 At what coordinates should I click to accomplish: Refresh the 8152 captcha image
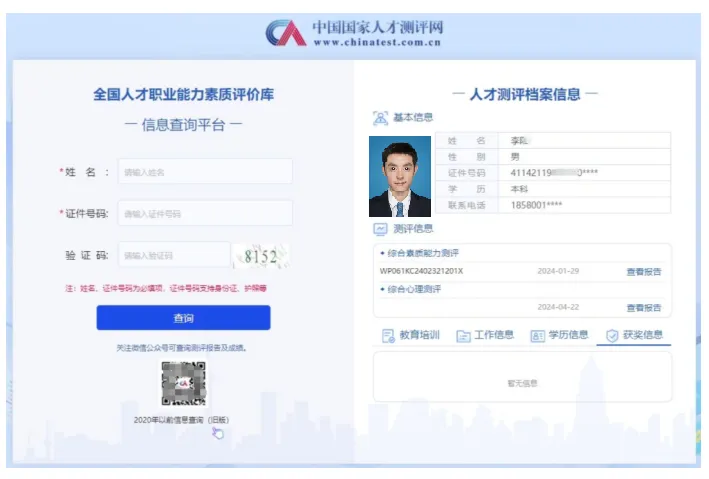pos(261,256)
